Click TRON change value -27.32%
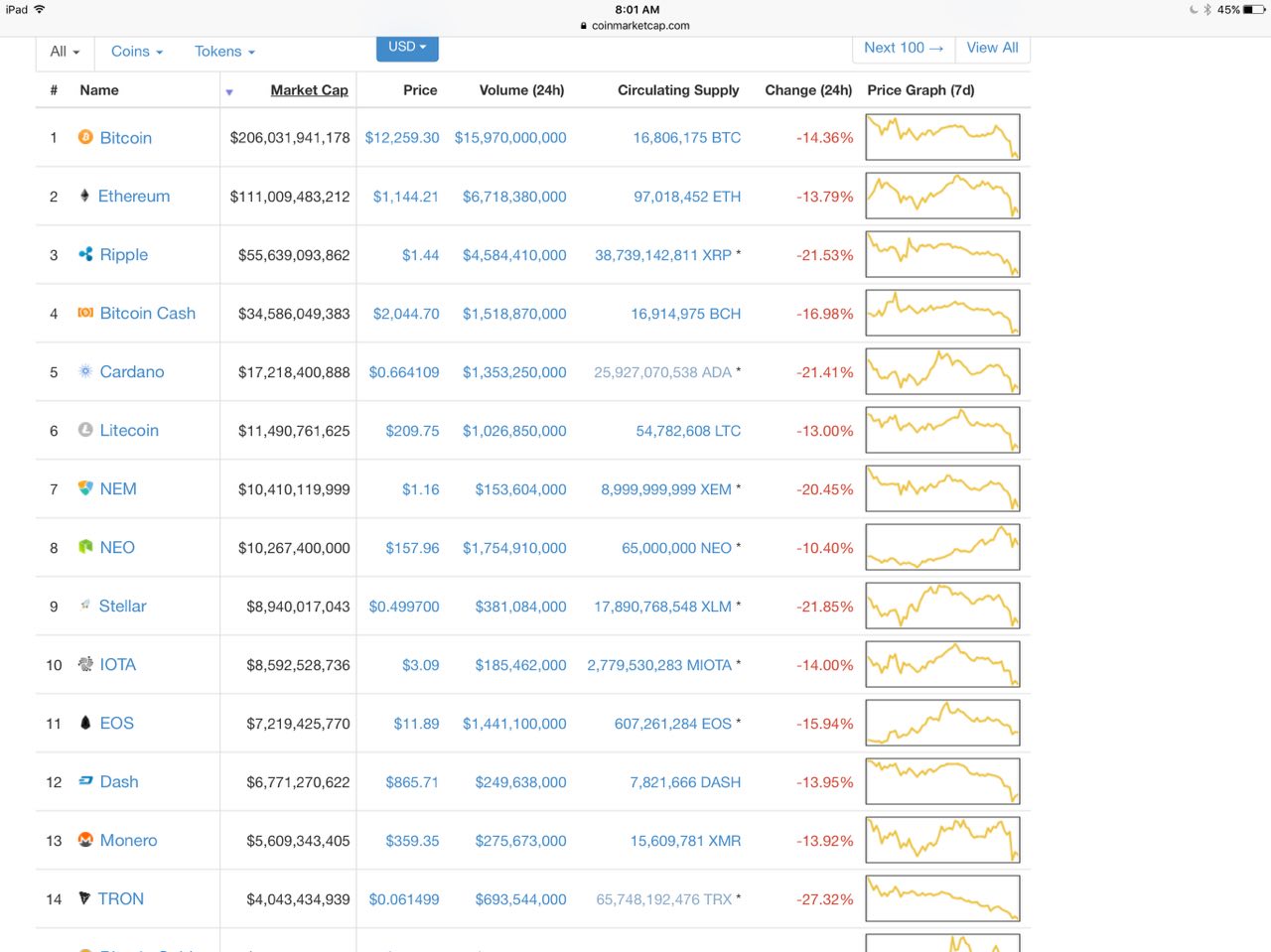 tap(824, 899)
